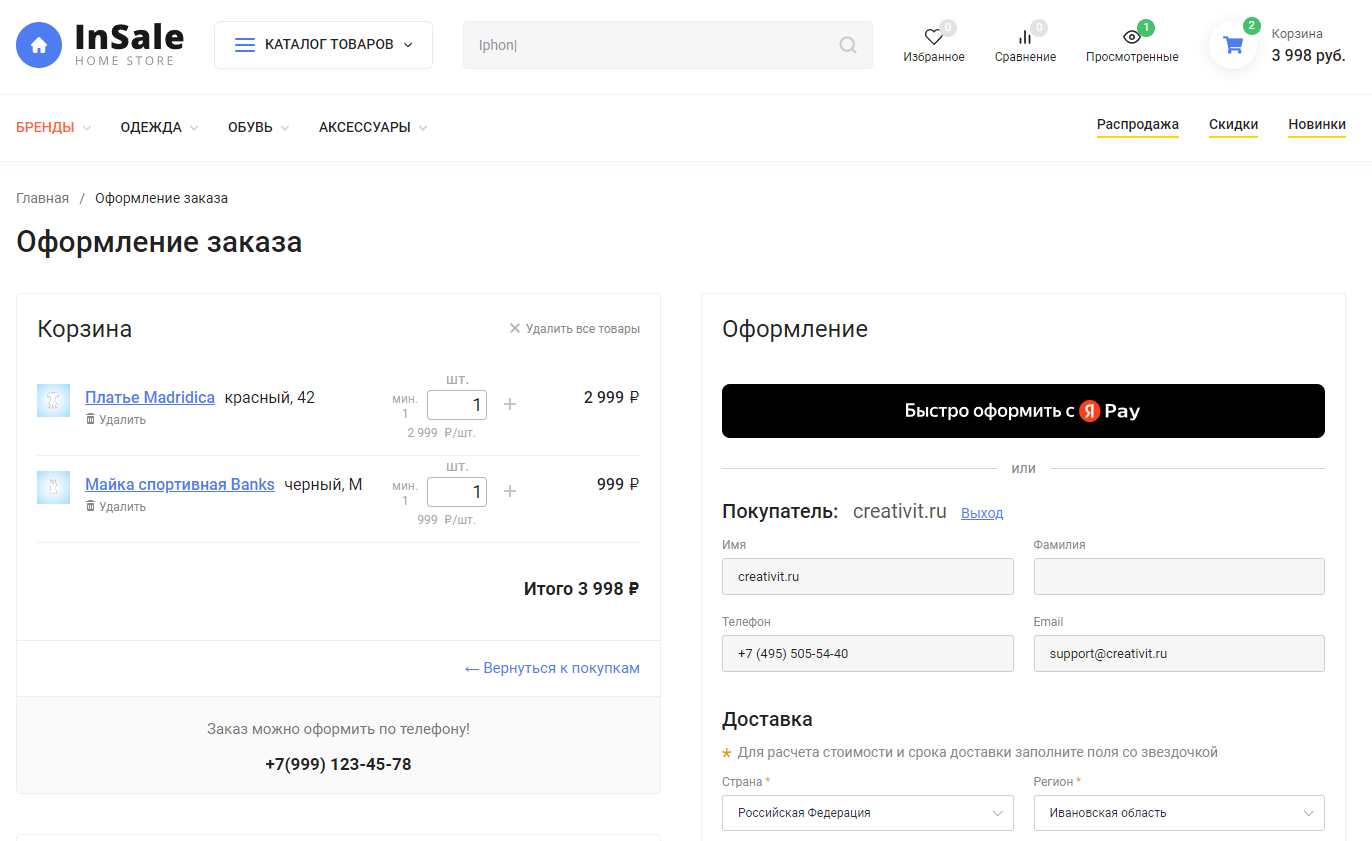1372x841 pixels.
Task: Click the Выход logout link
Action: (981, 513)
